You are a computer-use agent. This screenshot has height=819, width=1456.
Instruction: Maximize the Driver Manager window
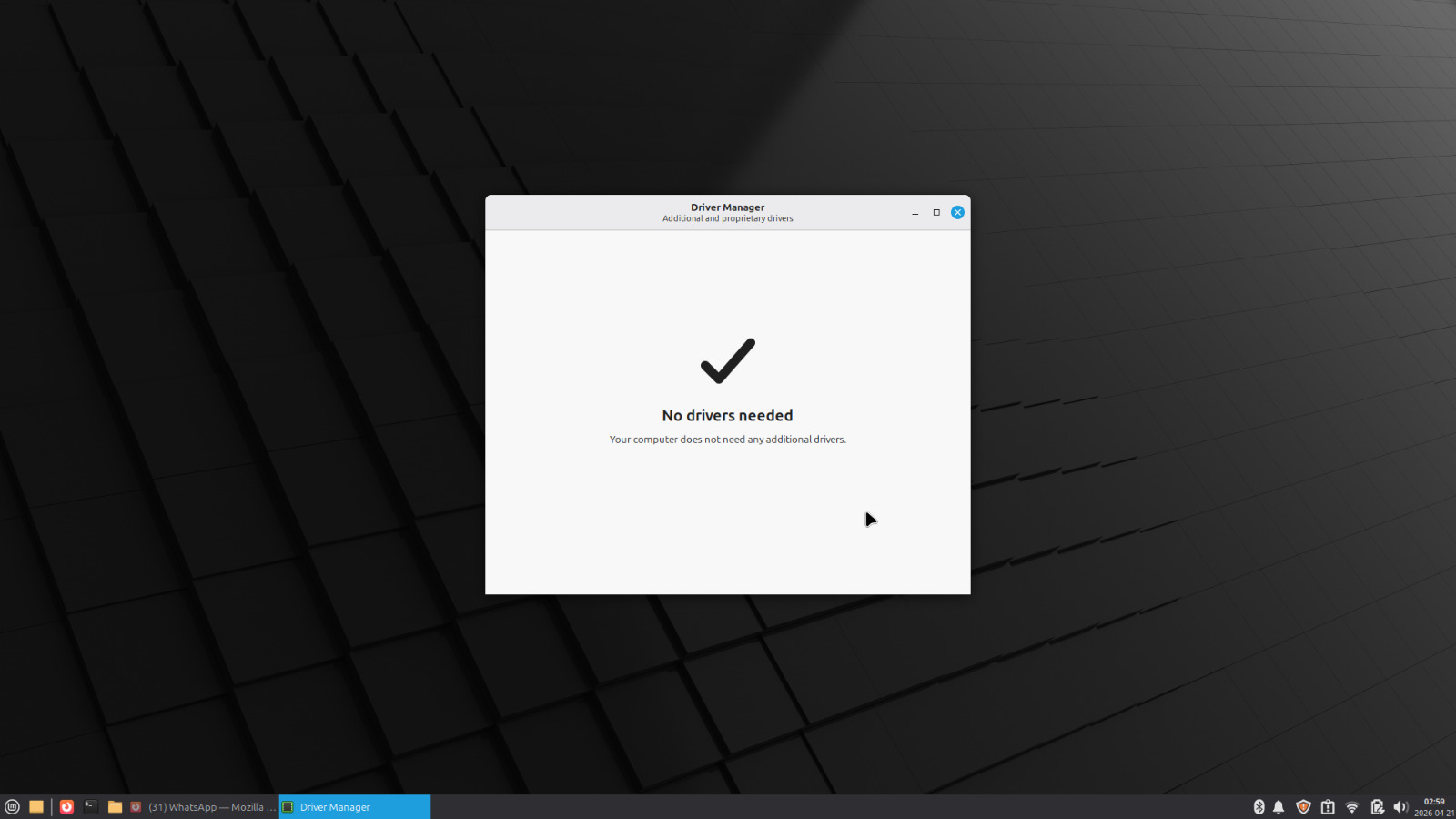[936, 212]
